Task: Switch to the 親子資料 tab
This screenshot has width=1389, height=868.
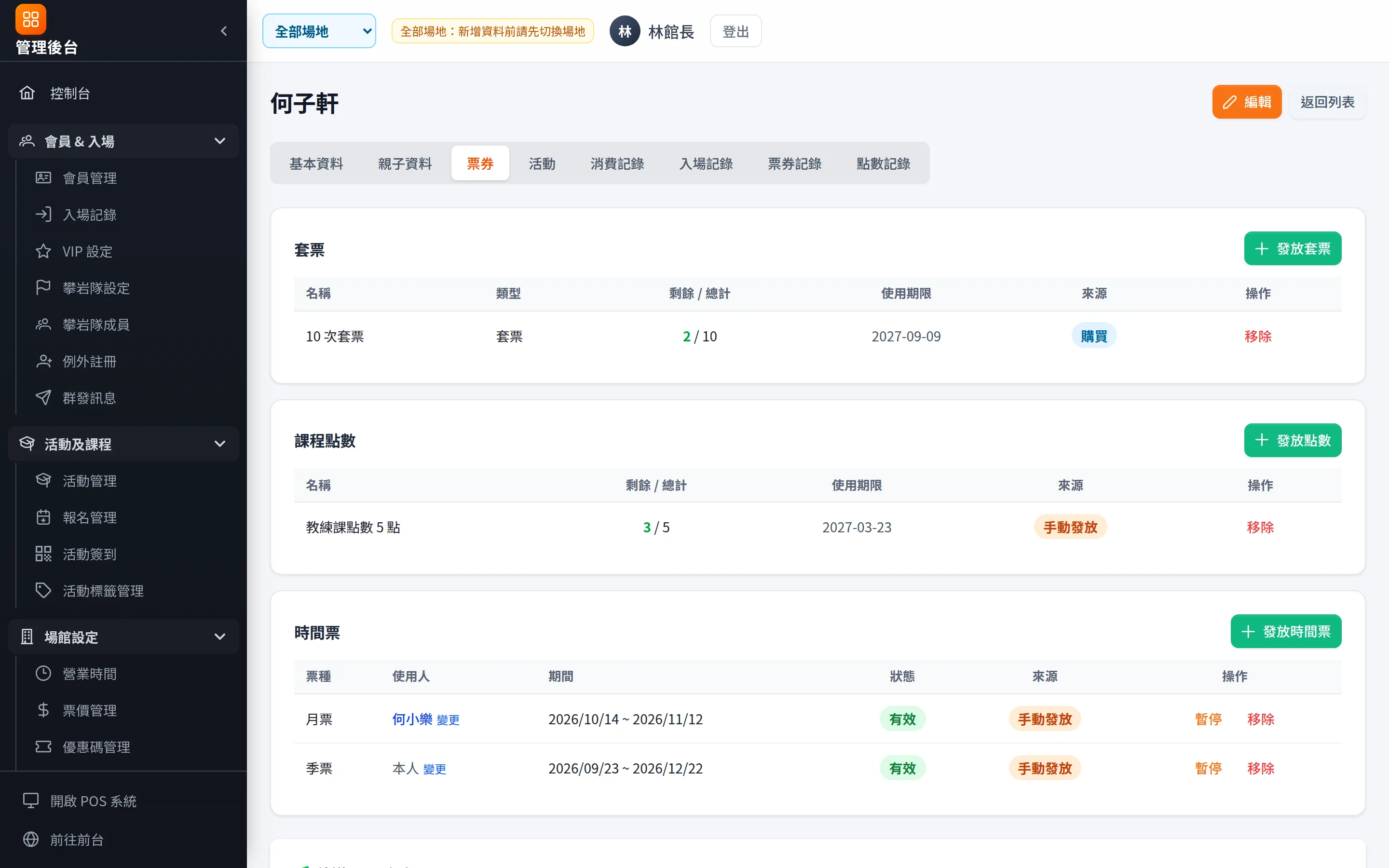Action: (405, 163)
